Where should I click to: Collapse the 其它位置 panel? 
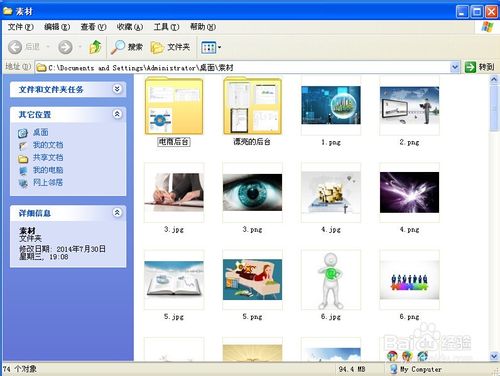tap(117, 114)
